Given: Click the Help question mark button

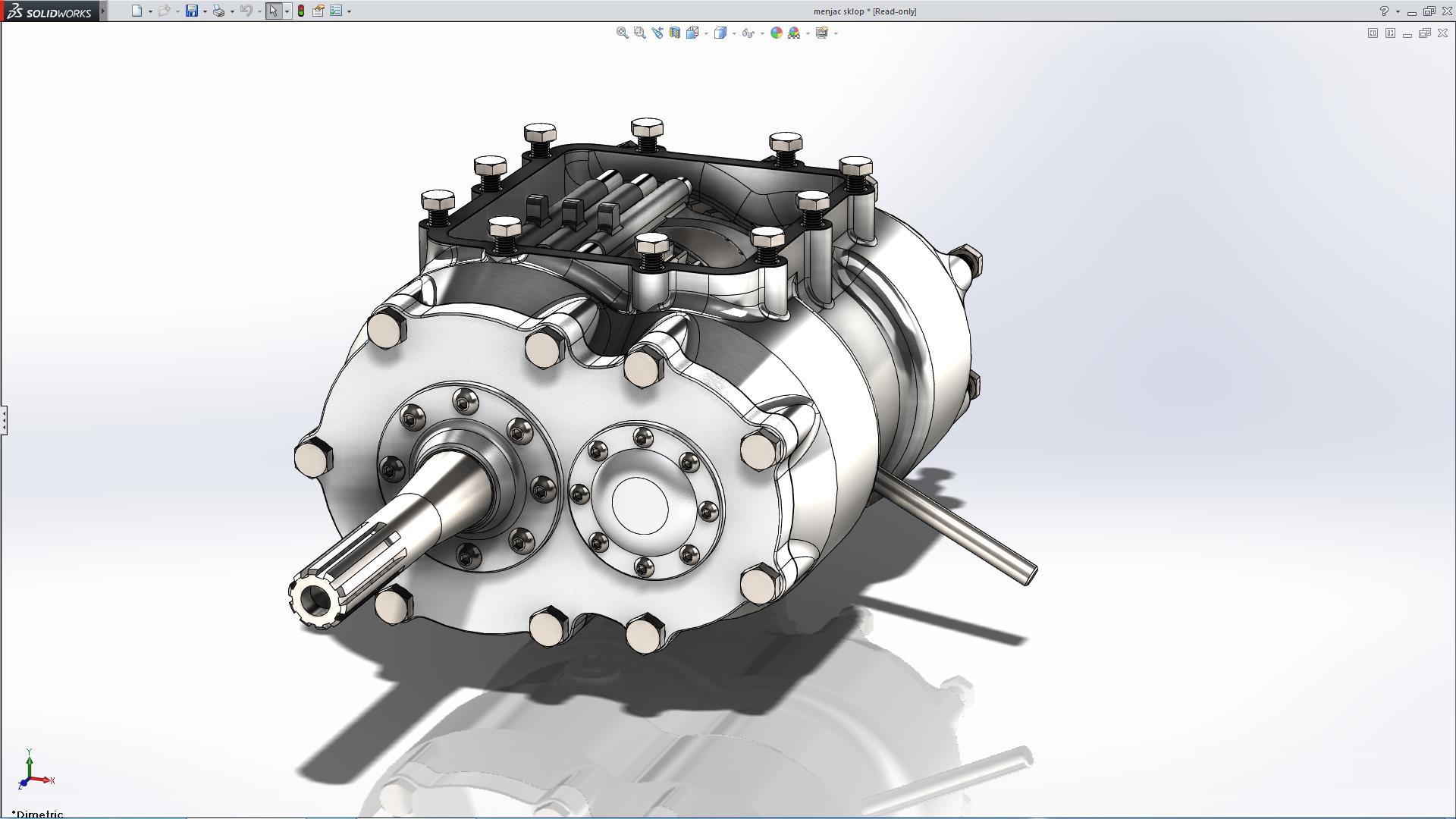Looking at the screenshot, I should (x=1384, y=11).
